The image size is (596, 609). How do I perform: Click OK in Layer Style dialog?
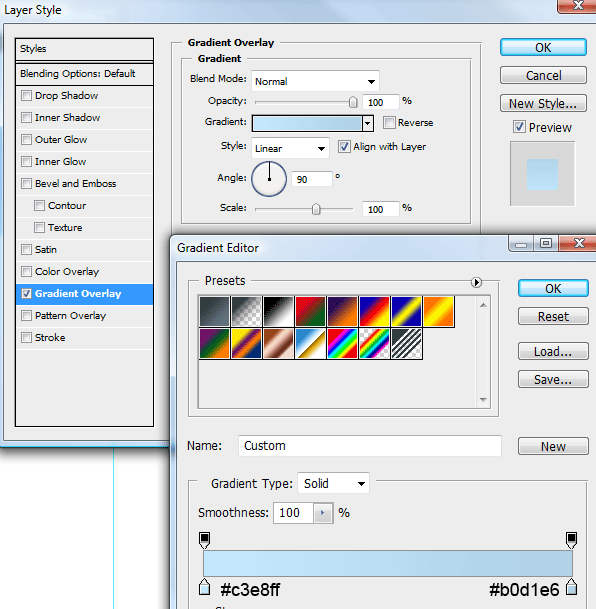pyautogui.click(x=543, y=47)
